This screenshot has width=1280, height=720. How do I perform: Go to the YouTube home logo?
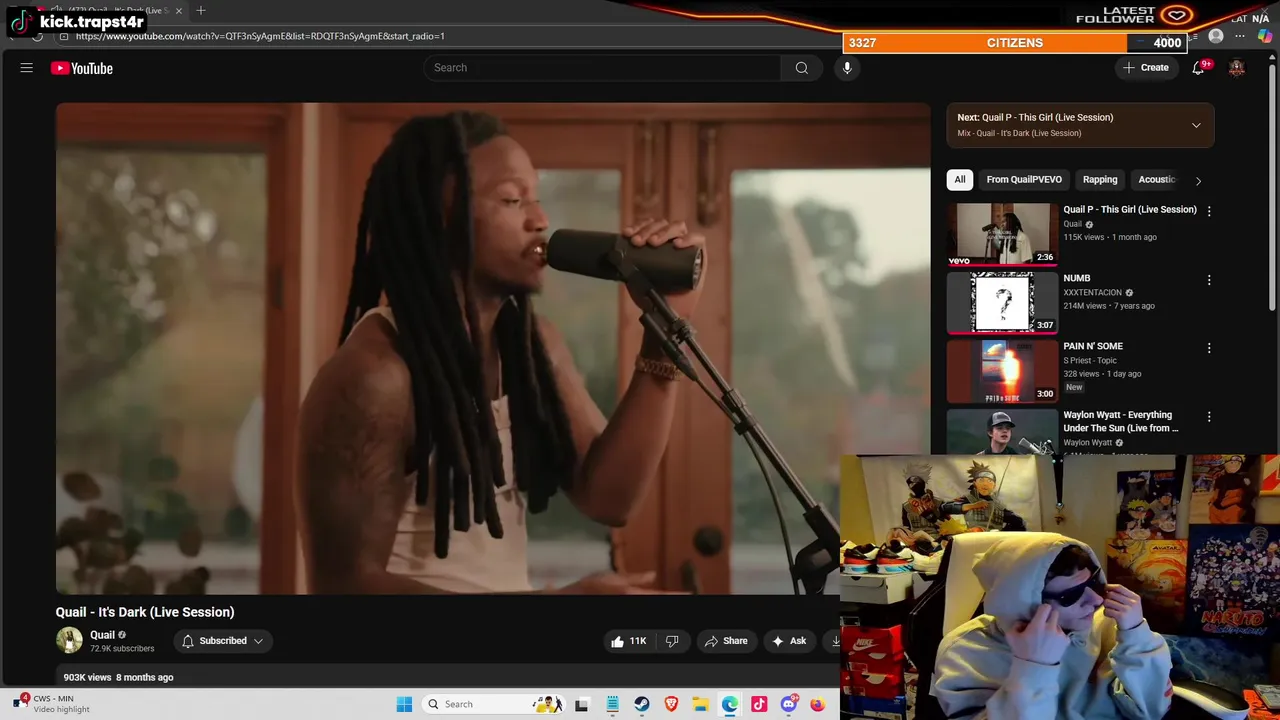pos(82,68)
